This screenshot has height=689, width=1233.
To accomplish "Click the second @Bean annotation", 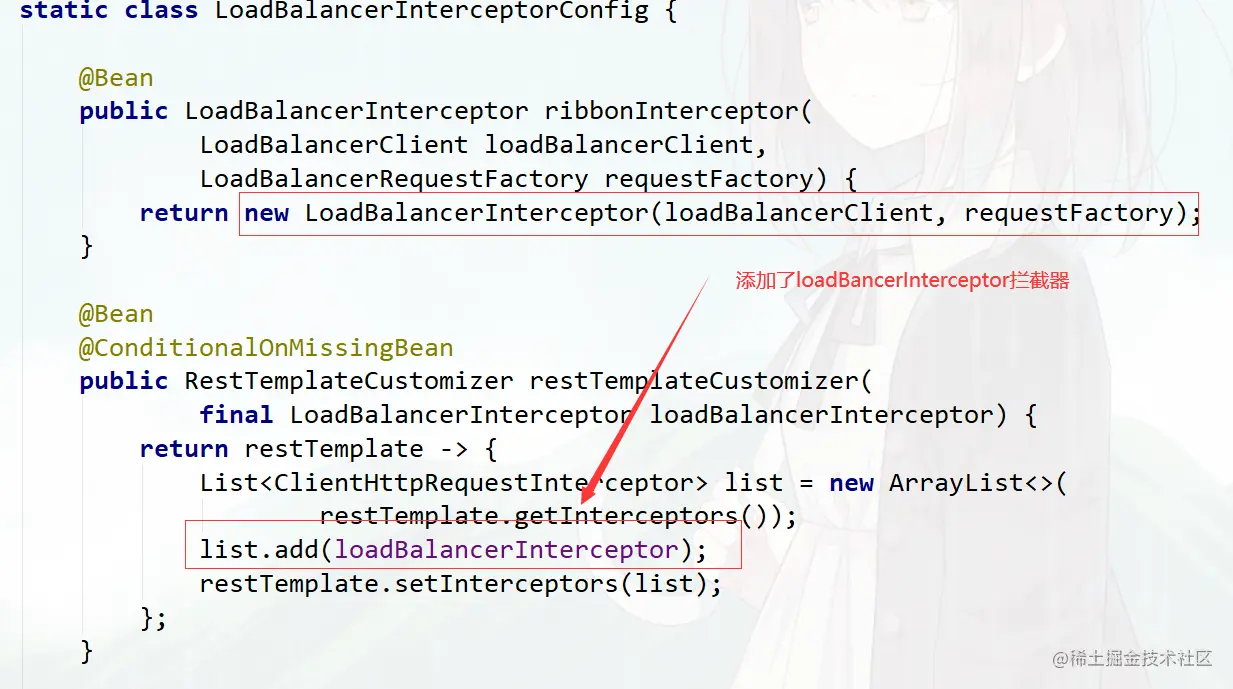I will pyautogui.click(x=117, y=314).
